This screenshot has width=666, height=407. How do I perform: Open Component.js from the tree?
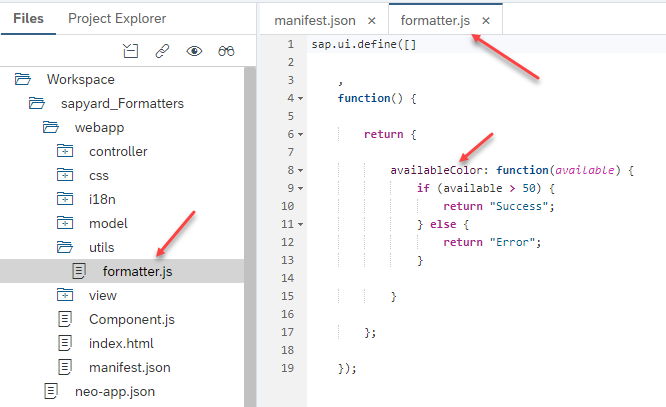132,319
